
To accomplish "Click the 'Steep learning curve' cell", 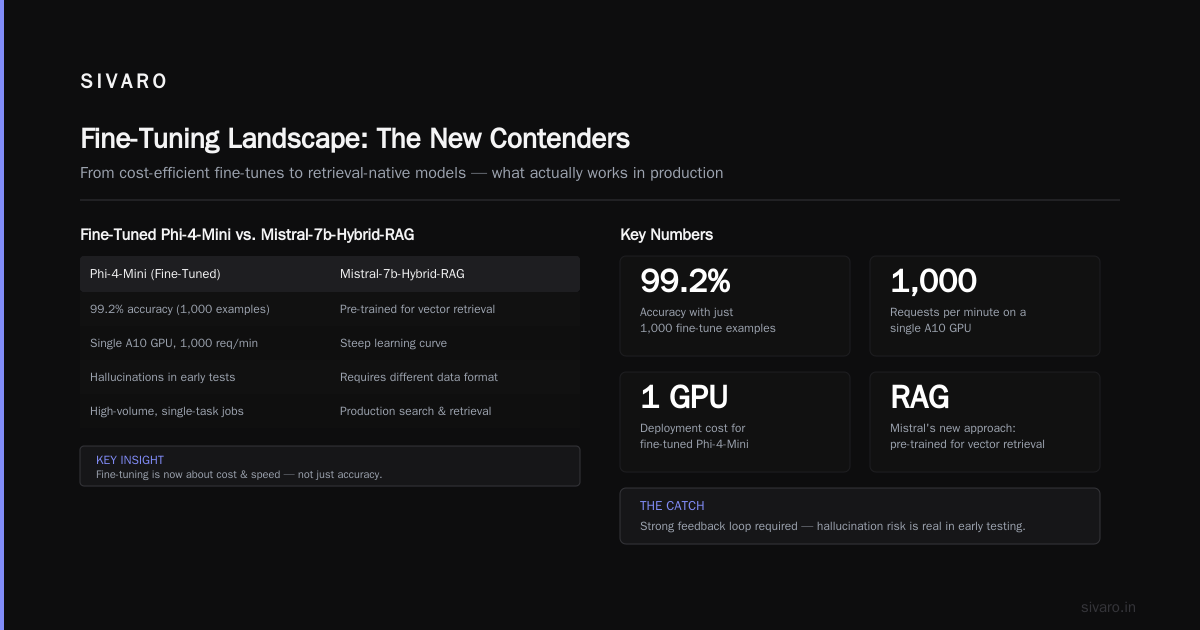I will tap(393, 343).
